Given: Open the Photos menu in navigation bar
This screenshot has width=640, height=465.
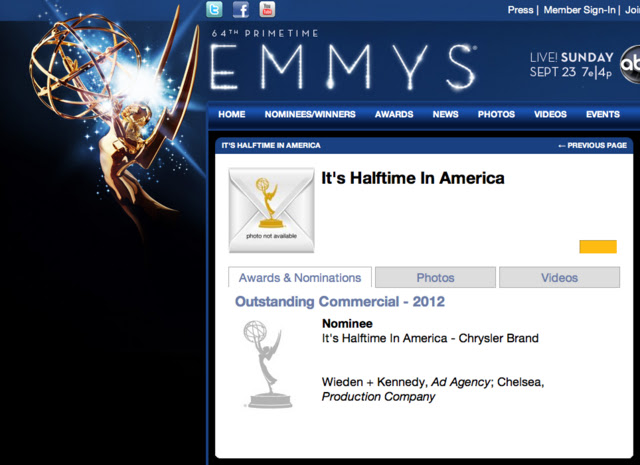Looking at the screenshot, I should click(x=496, y=114).
